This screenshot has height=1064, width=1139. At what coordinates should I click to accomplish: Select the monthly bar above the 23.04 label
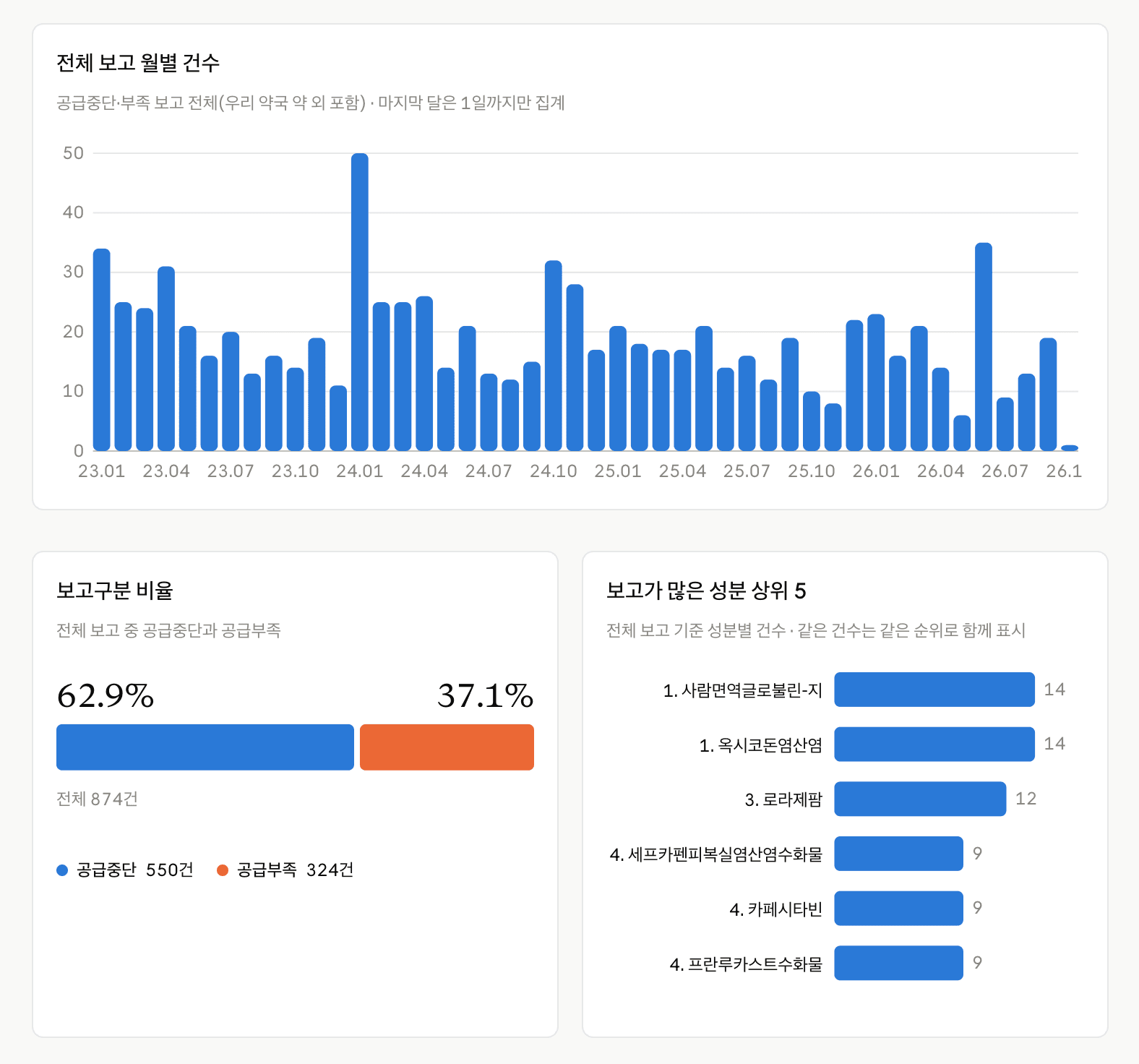166,359
